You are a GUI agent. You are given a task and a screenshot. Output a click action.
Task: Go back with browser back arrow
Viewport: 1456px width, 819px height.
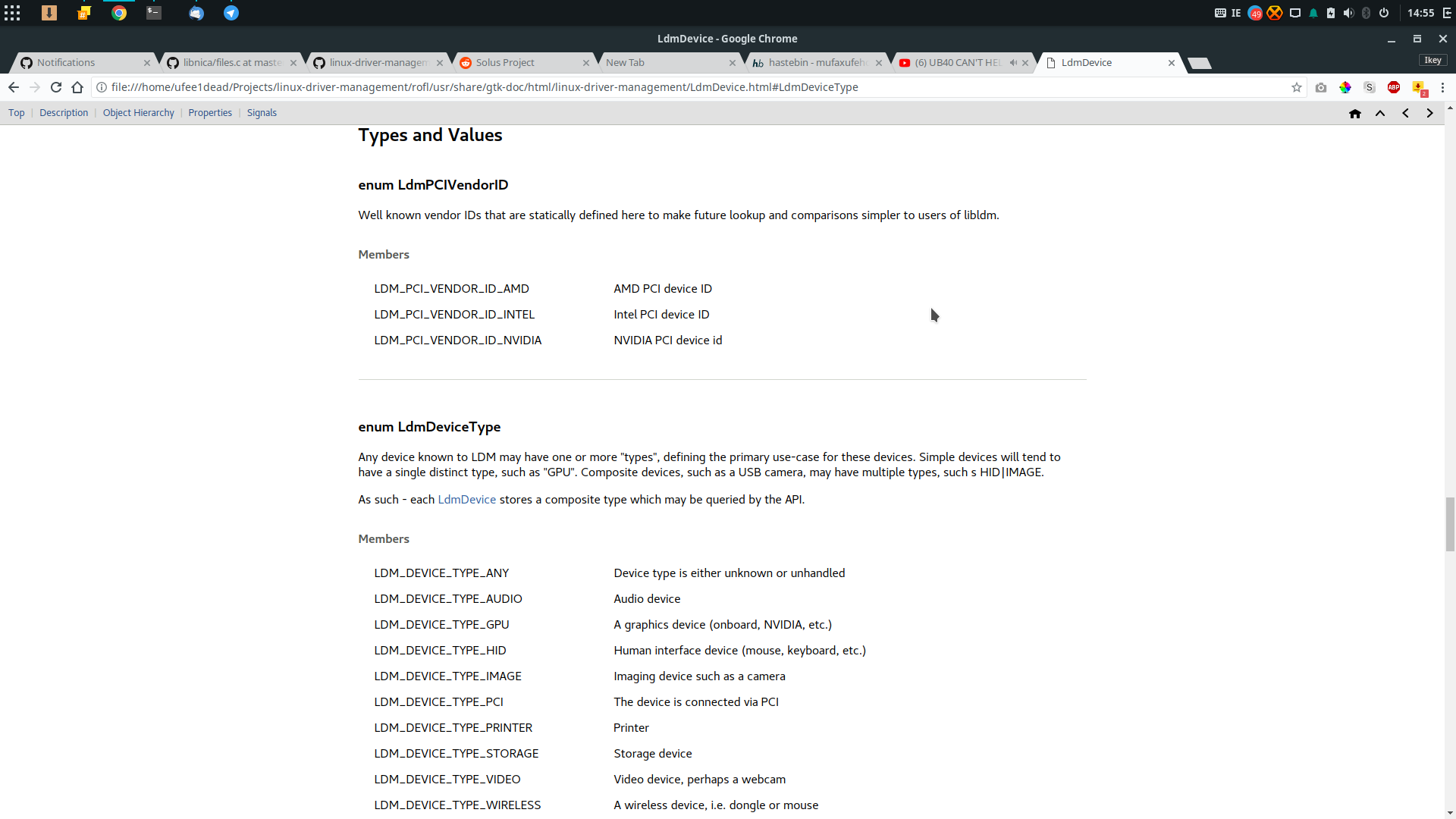click(x=14, y=87)
